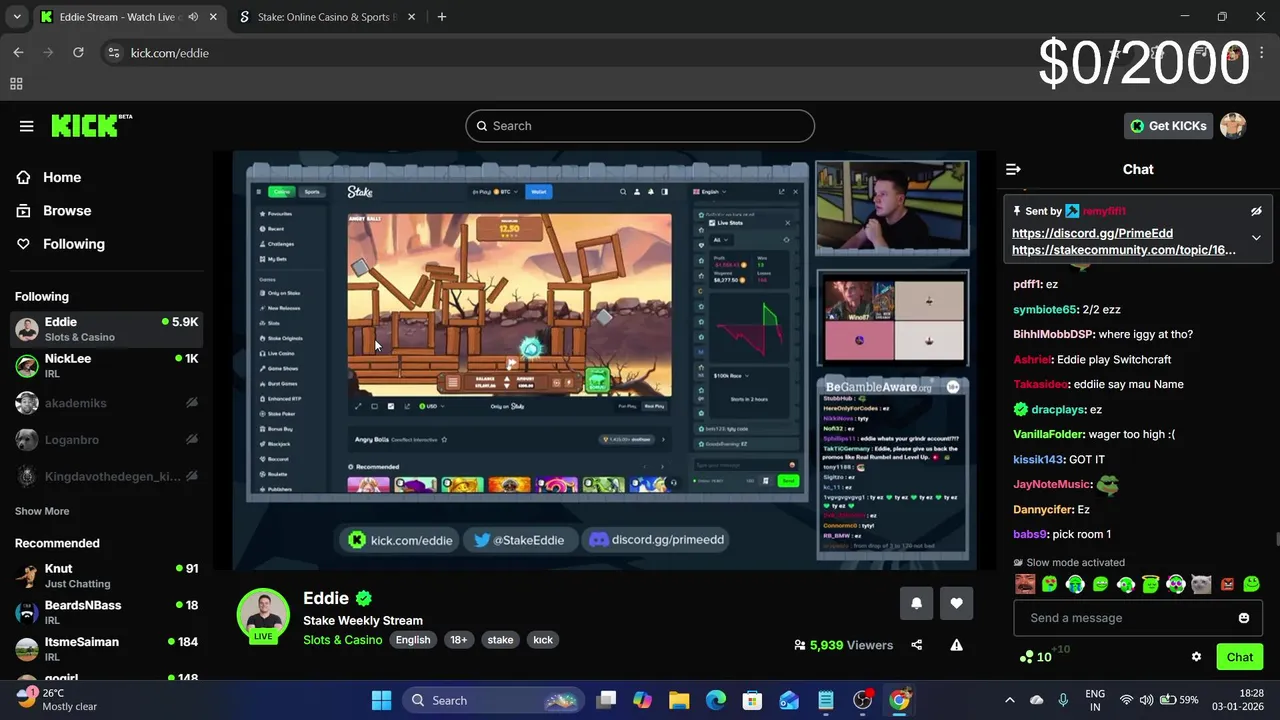Screen dimensions: 1280x720
Task: Click the KICK logo
Action: click(x=91, y=125)
